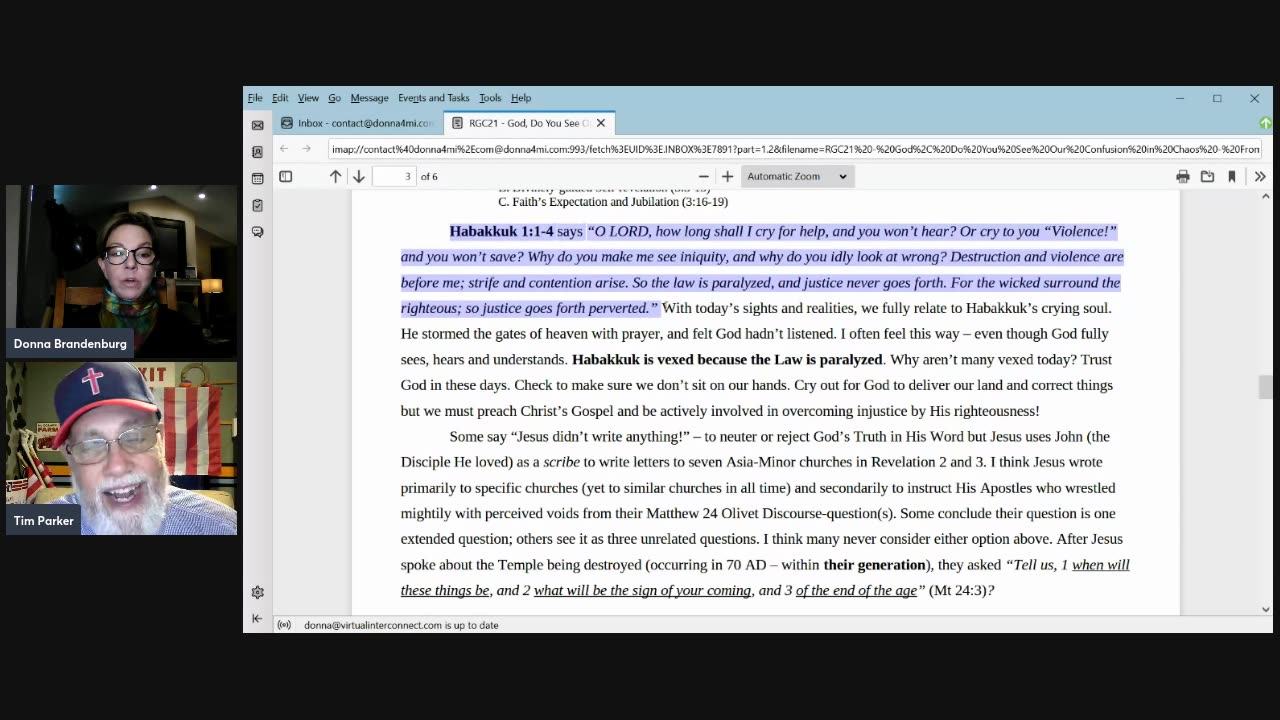Open the Edit menu
1280x720 pixels.
[x=280, y=98]
